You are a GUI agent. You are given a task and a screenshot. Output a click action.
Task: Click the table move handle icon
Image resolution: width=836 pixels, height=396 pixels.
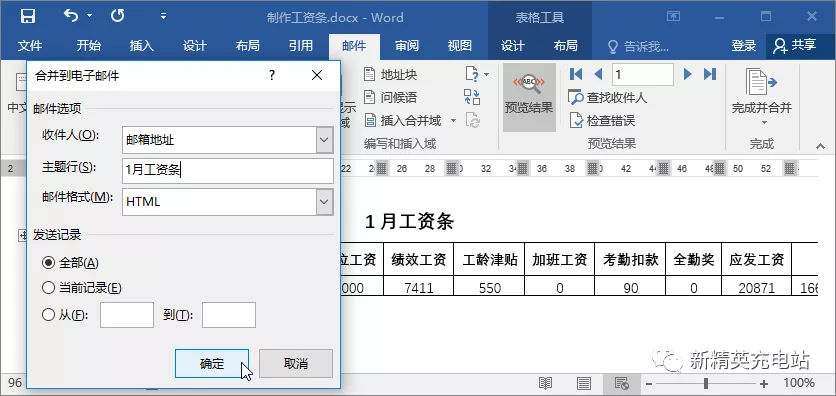22,235
